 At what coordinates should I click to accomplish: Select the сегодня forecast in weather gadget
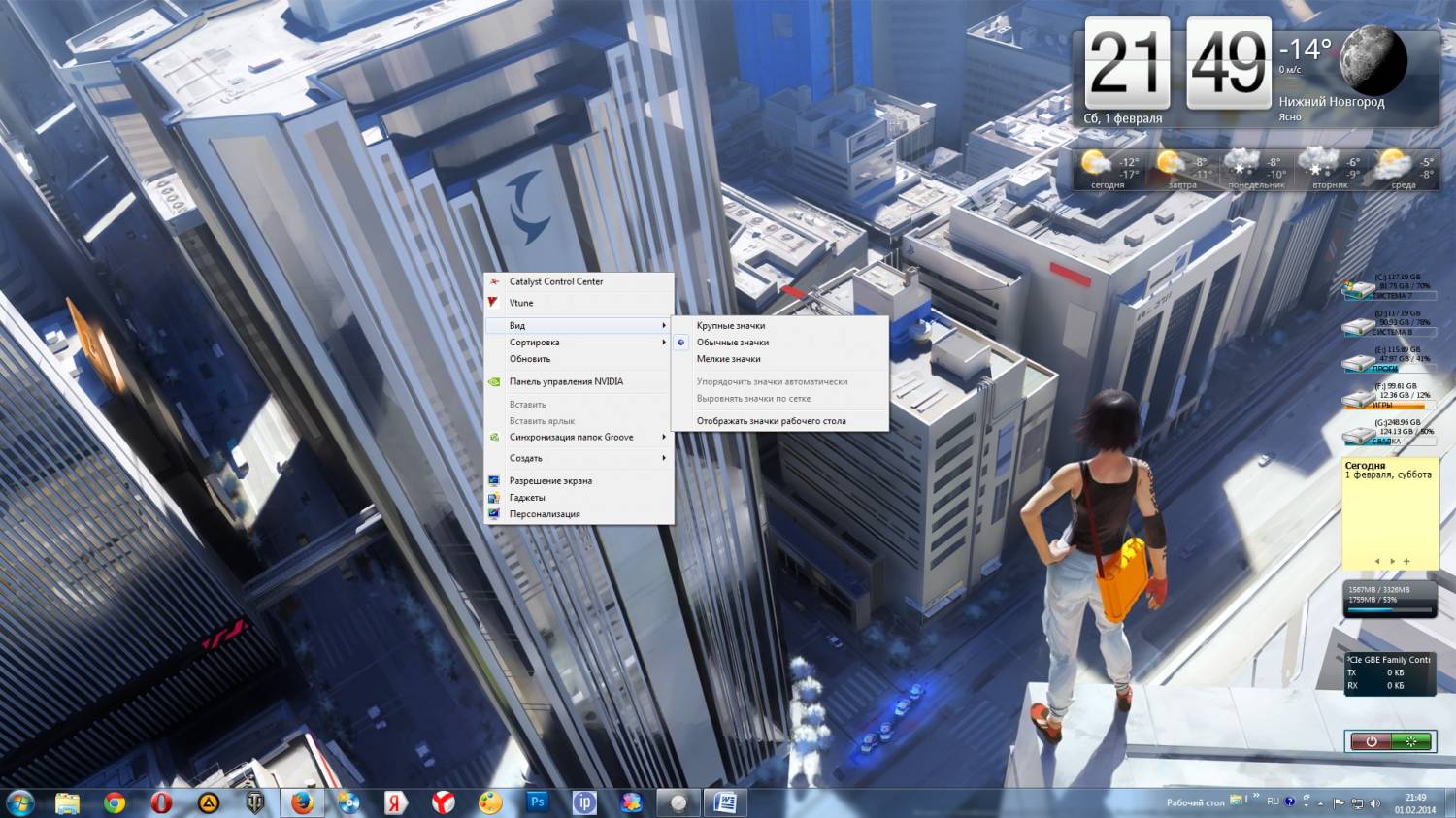point(1109,169)
